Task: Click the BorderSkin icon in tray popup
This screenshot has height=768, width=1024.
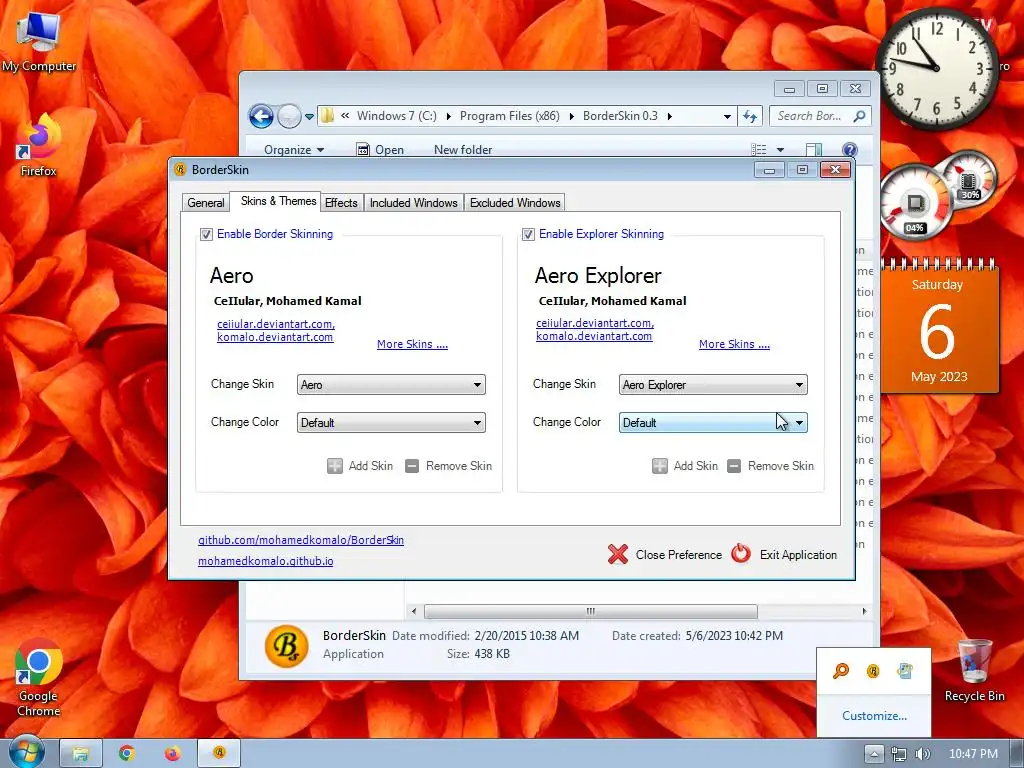Action: coord(873,671)
